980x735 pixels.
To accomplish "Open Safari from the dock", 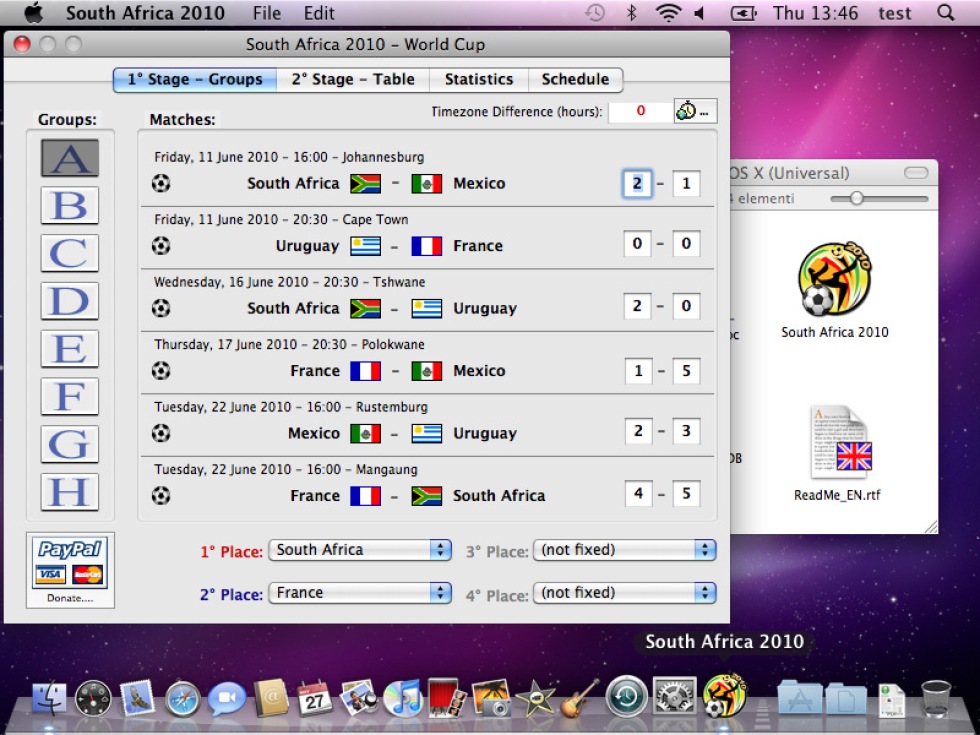I will tap(182, 698).
